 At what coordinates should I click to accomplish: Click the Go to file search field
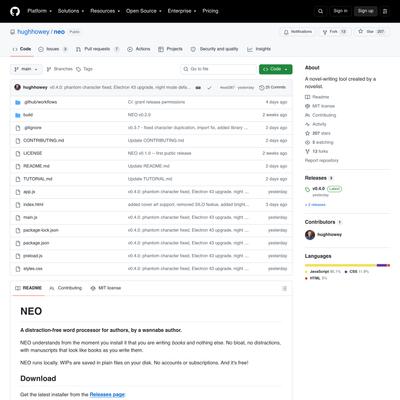click(219, 69)
